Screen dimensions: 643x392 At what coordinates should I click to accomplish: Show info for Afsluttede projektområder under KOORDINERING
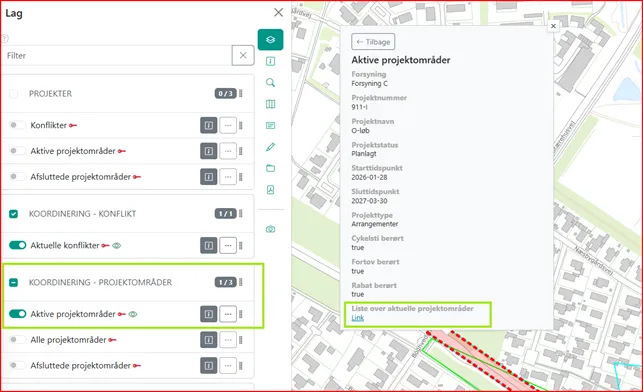click(209, 365)
